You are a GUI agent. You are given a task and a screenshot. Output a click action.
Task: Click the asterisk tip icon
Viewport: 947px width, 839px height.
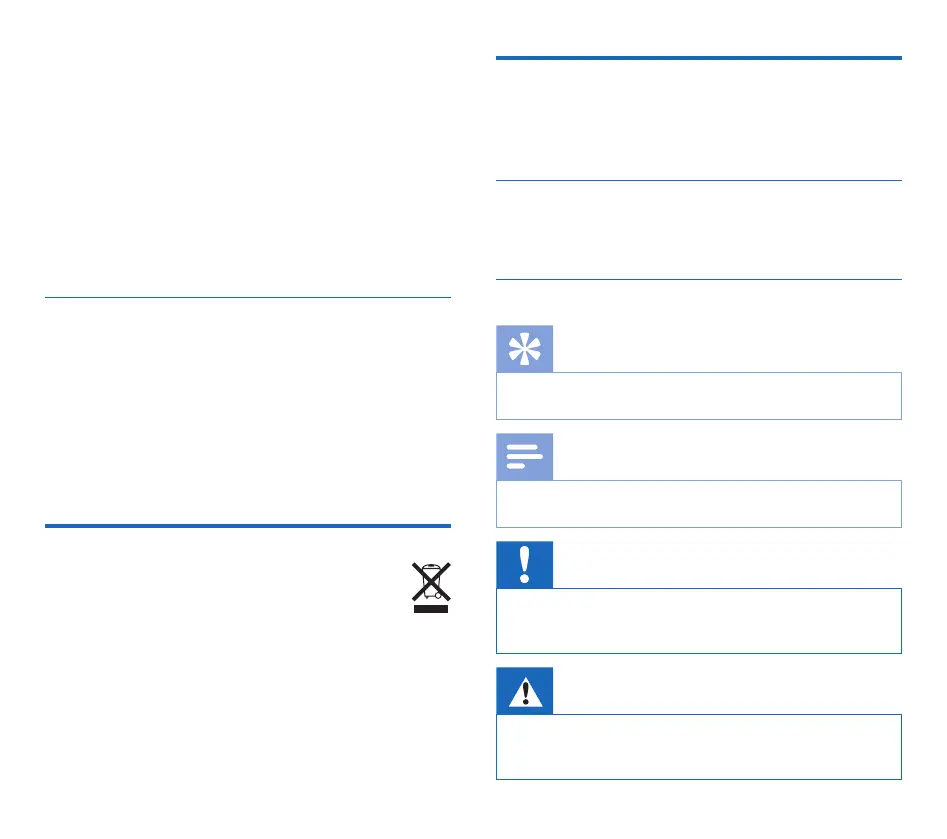pos(525,349)
